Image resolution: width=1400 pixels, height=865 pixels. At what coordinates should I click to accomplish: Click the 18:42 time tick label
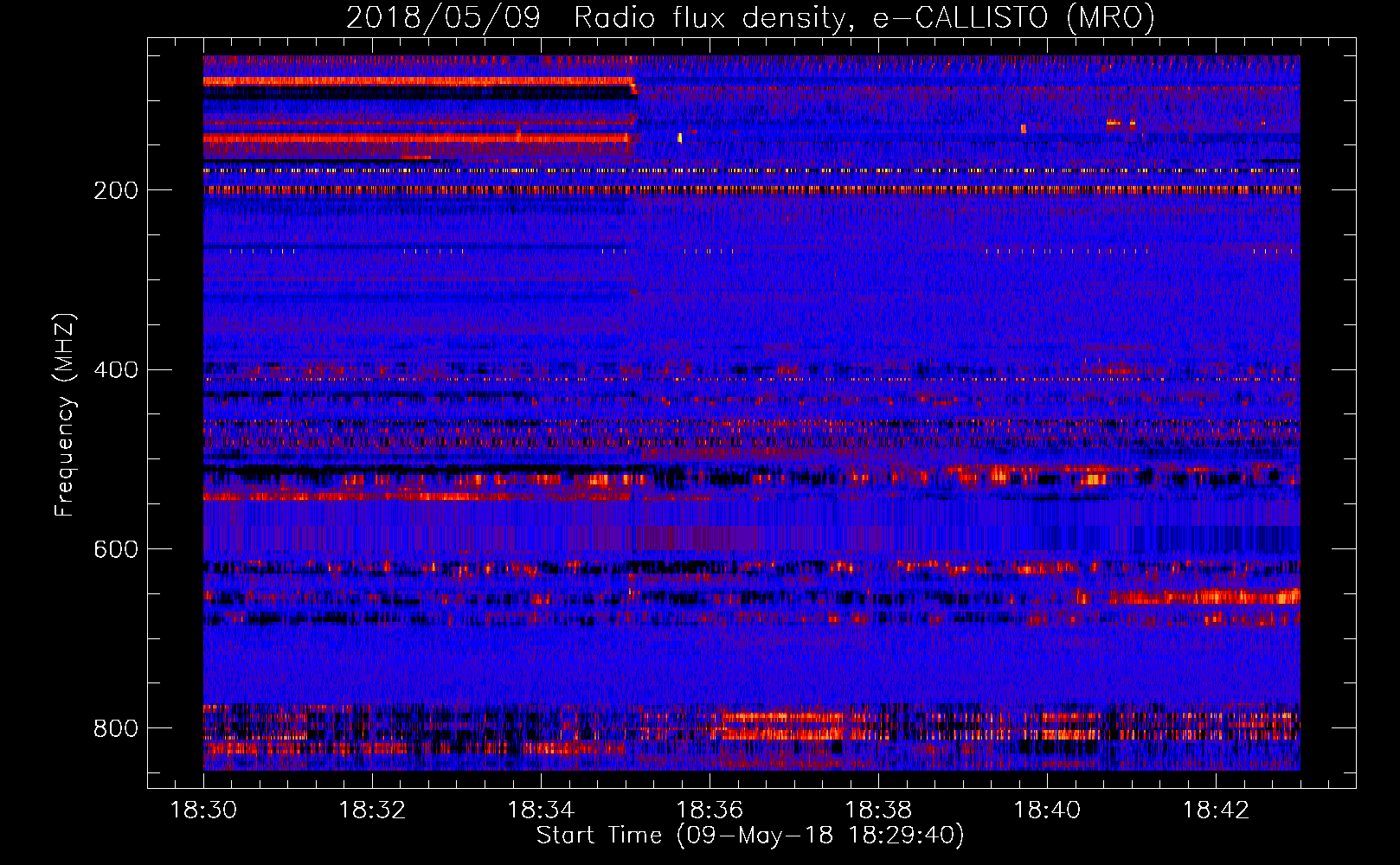(x=1216, y=811)
